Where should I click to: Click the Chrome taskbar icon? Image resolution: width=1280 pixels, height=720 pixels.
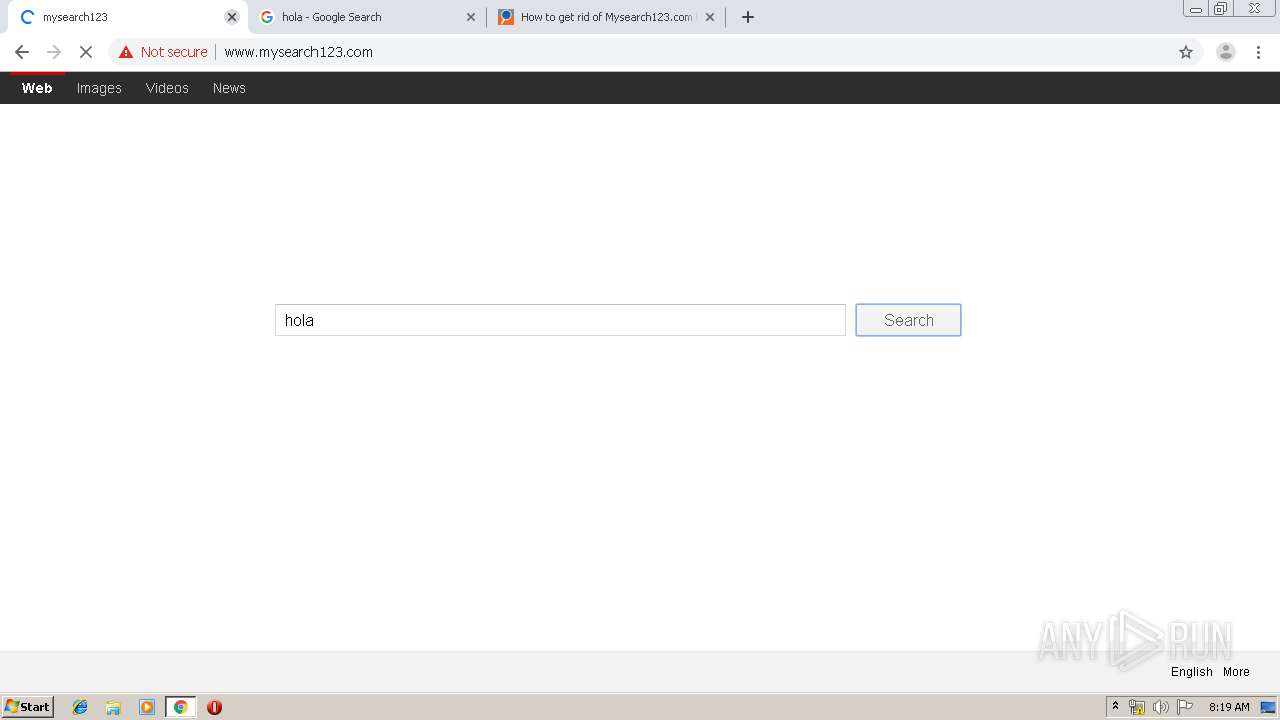(180, 707)
